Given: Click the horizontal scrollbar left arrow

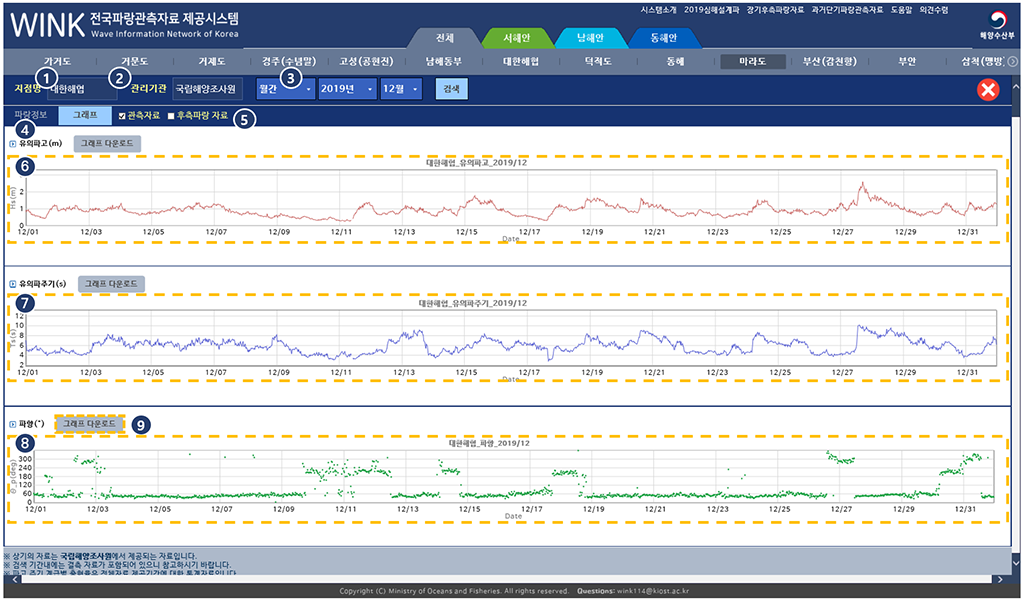Looking at the screenshot, I should tap(13, 579).
